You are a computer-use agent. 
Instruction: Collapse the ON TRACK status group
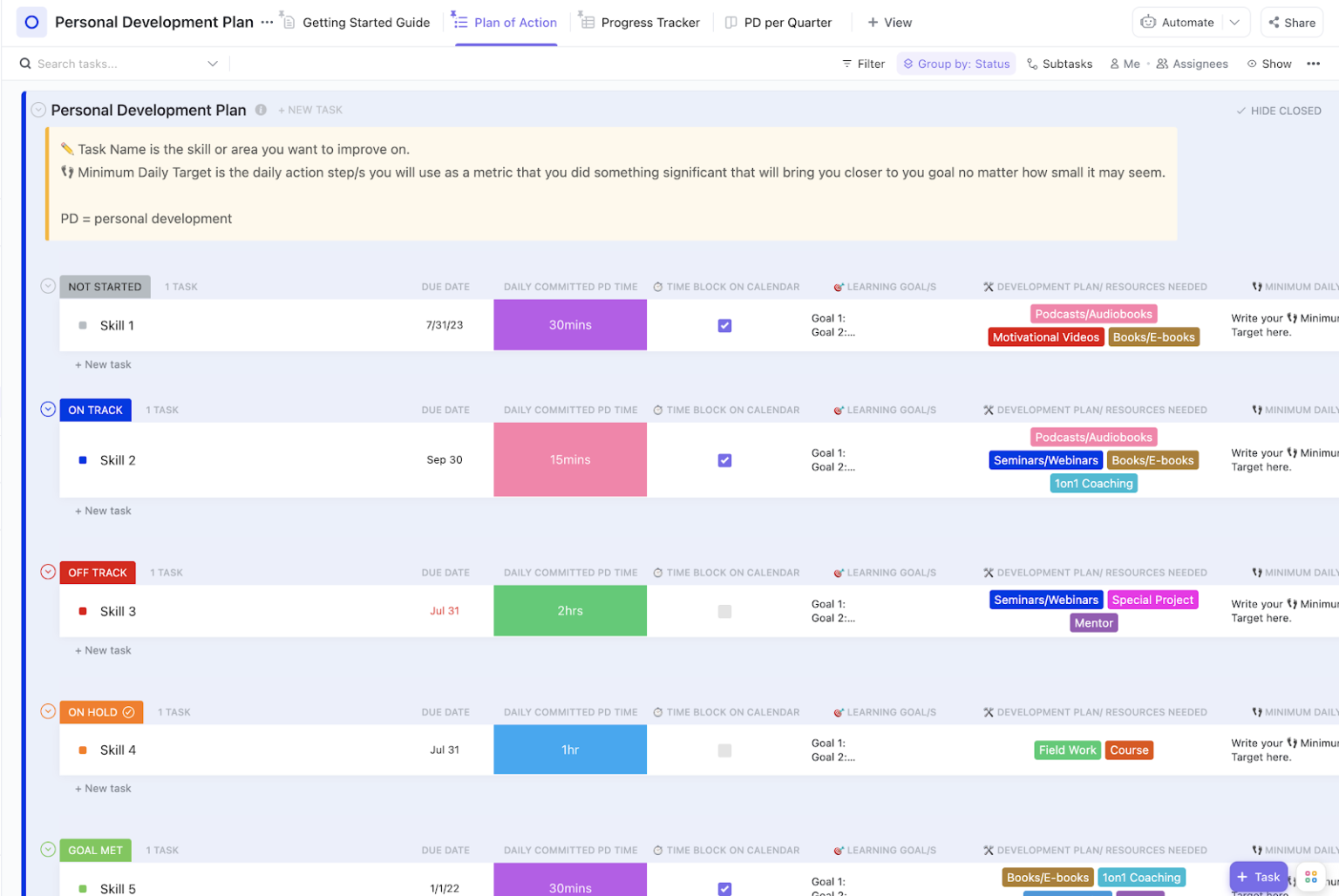[x=48, y=409]
